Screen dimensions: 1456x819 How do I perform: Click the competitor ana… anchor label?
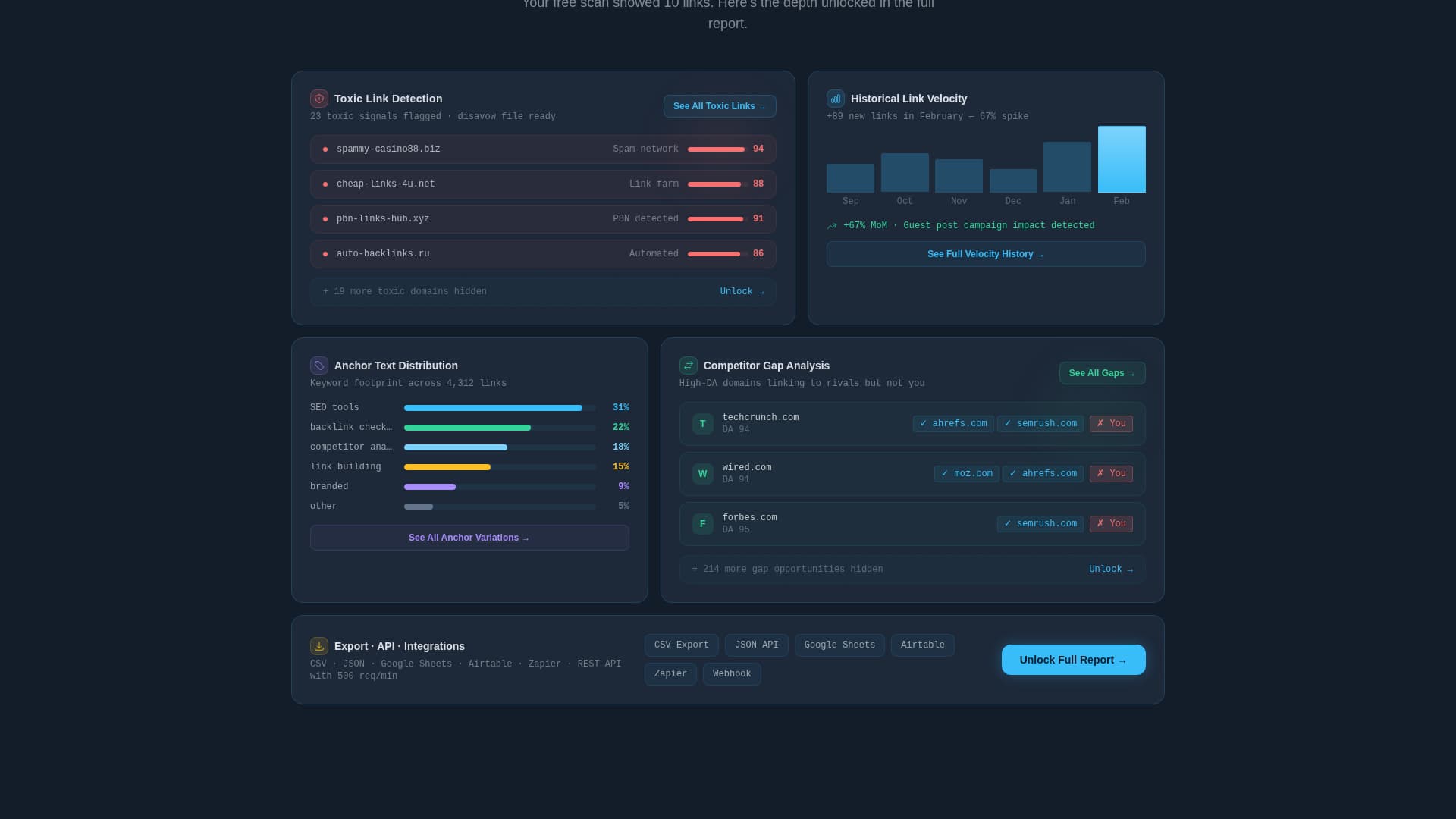[351, 447]
